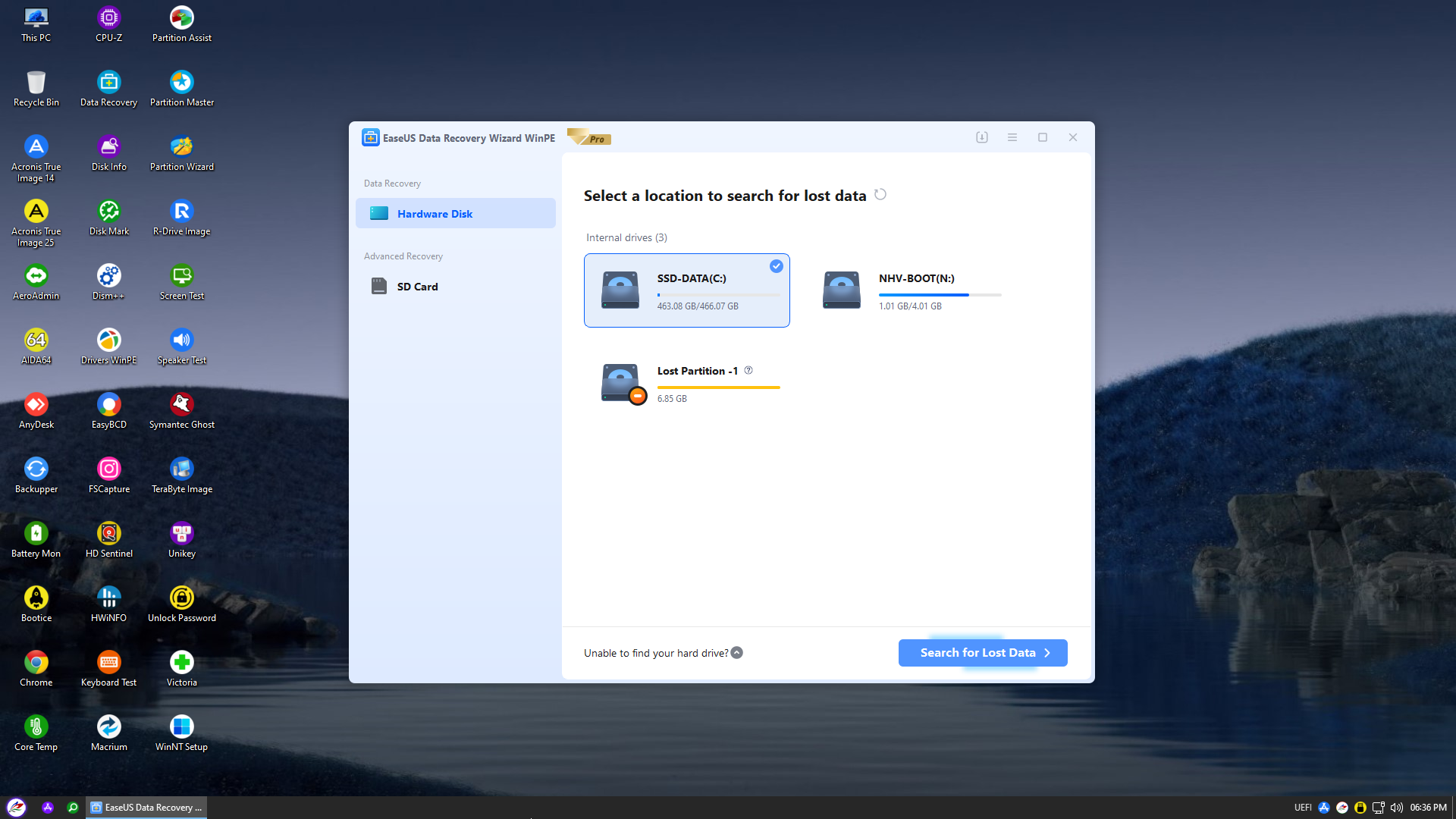Click the refresh icon beside the heading

(880, 195)
